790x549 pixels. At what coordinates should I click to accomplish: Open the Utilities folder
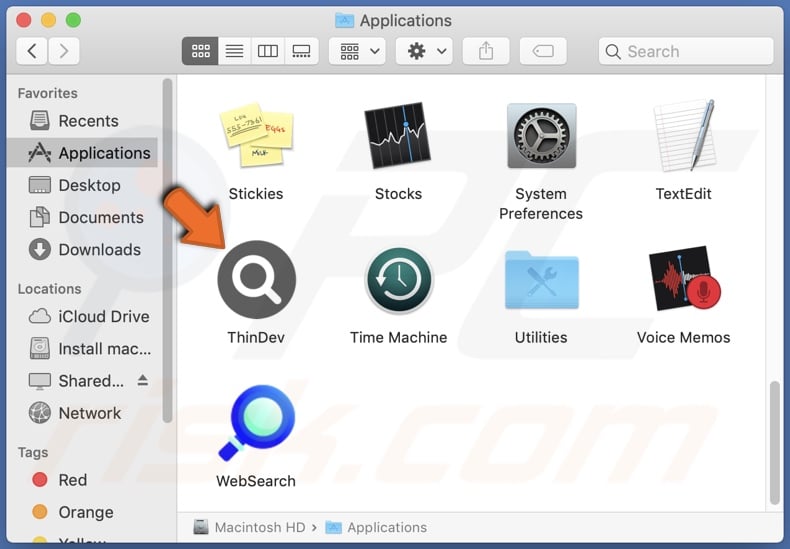[x=541, y=282]
